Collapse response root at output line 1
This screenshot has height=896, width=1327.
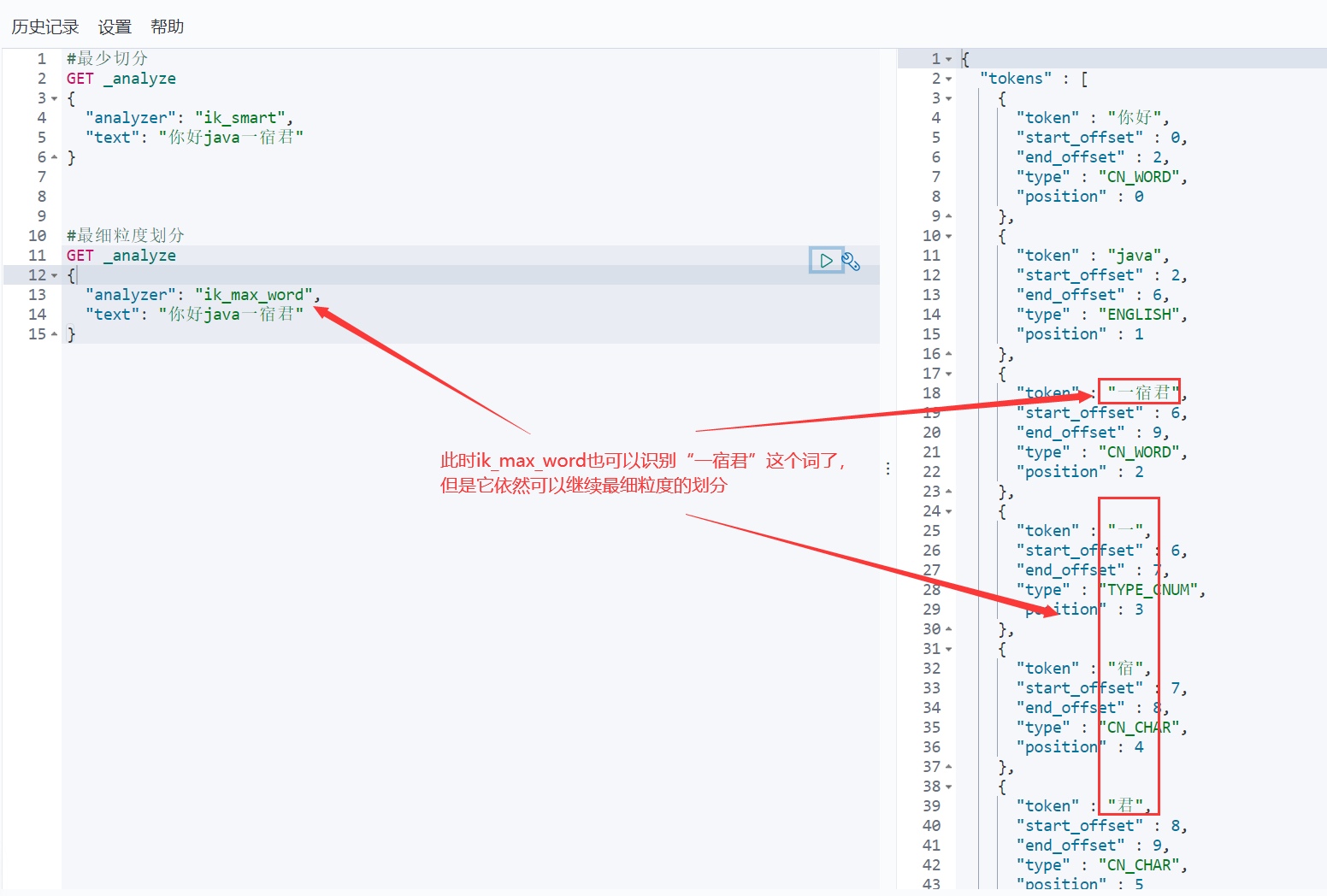coord(949,59)
